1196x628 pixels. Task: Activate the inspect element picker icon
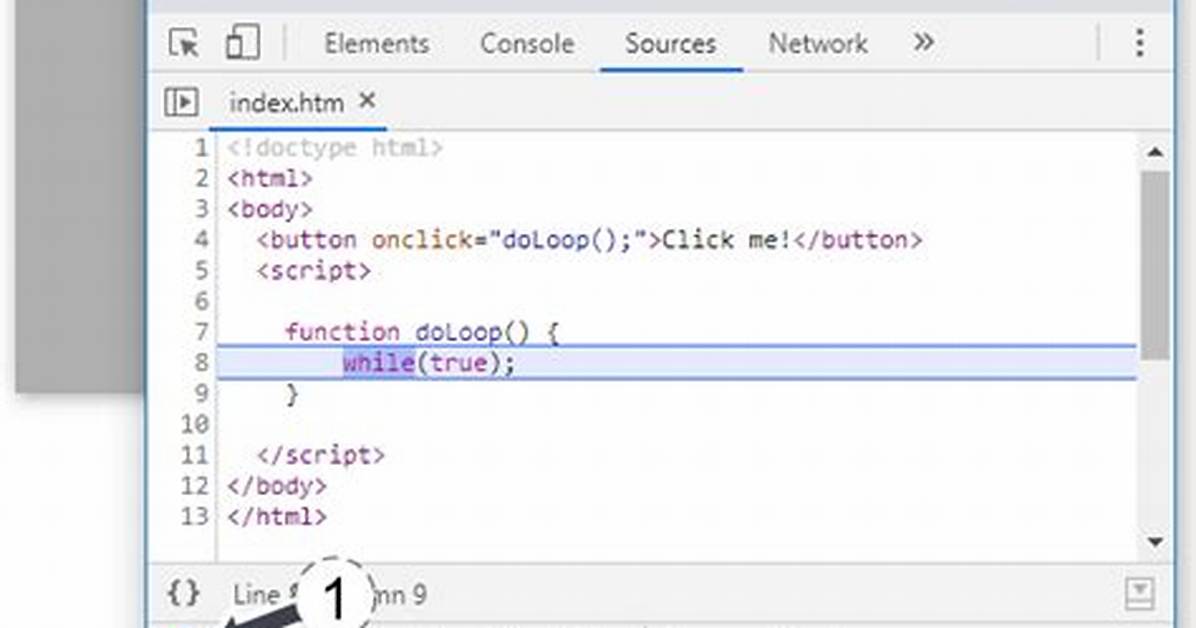tap(184, 43)
